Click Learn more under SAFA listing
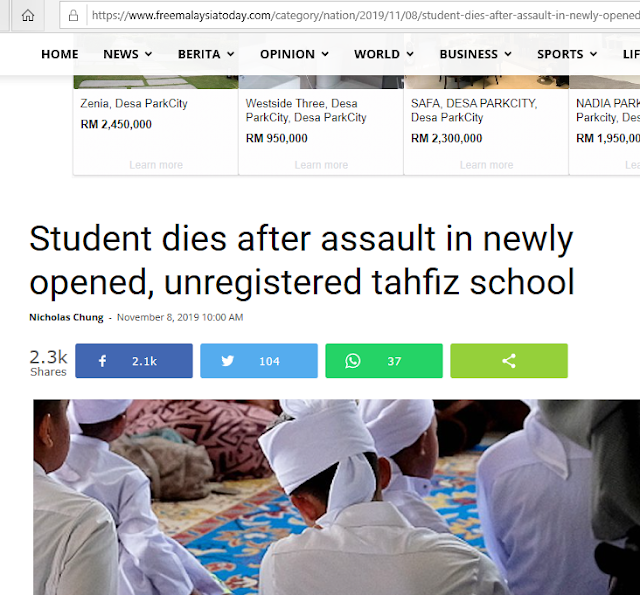Image resolution: width=640 pixels, height=595 pixels. pos(487,165)
